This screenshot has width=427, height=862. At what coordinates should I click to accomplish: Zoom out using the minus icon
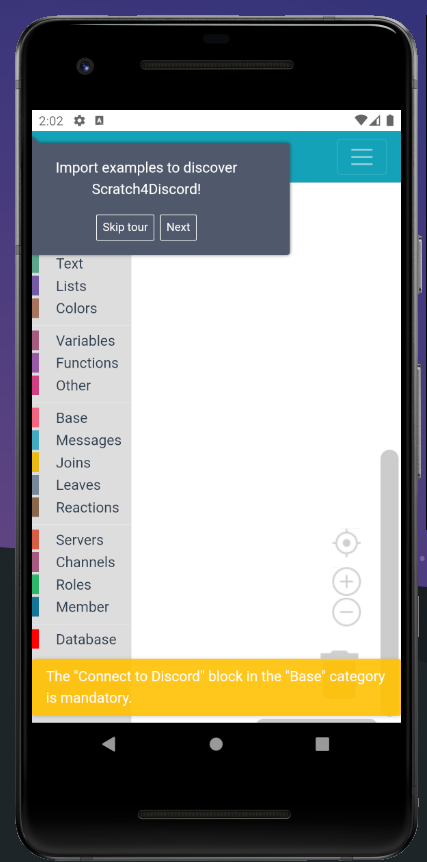(347, 612)
